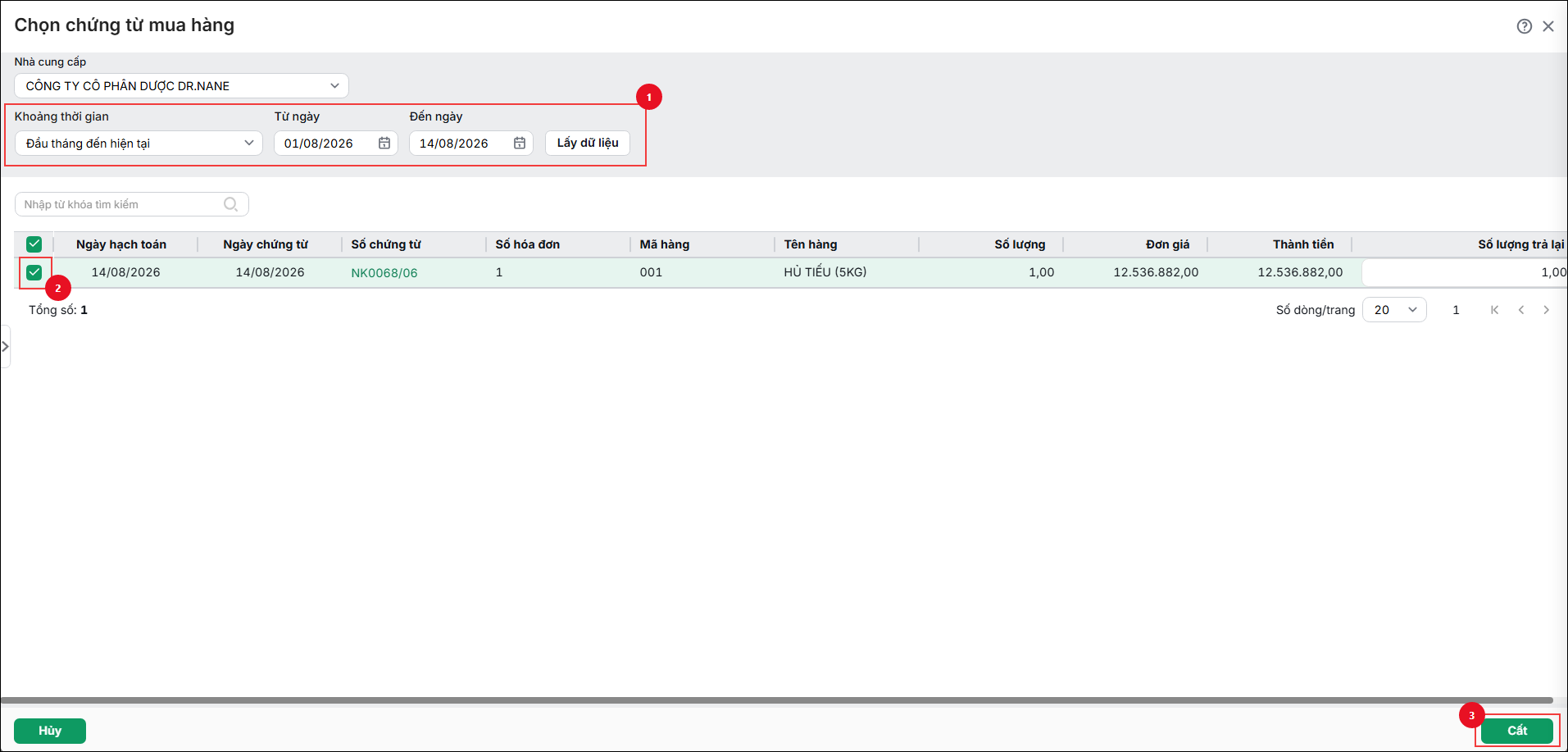Click the search magnifier icon
This screenshot has height=752, width=1568.
coord(231,204)
